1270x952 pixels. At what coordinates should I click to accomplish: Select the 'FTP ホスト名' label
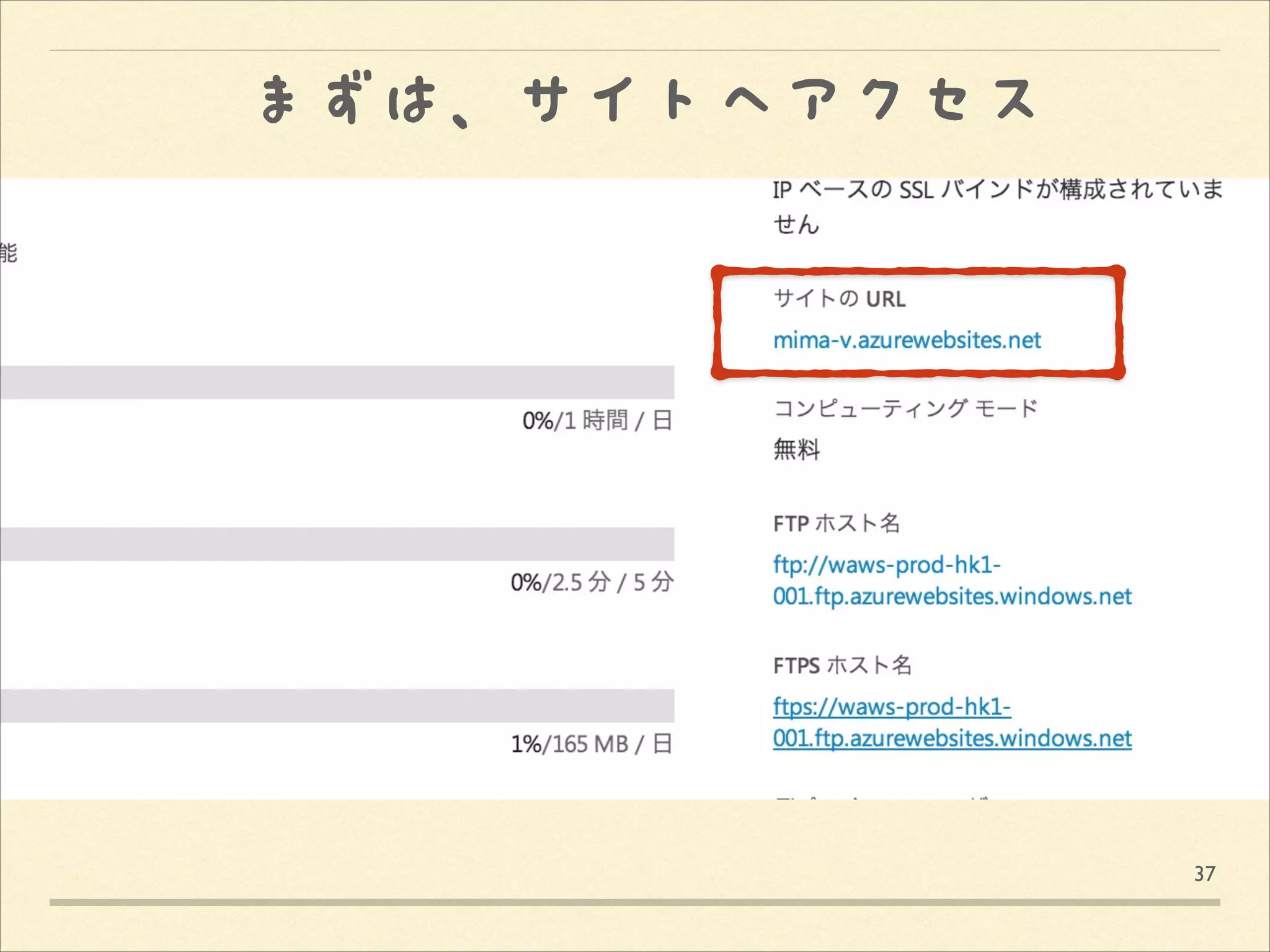[x=836, y=523]
